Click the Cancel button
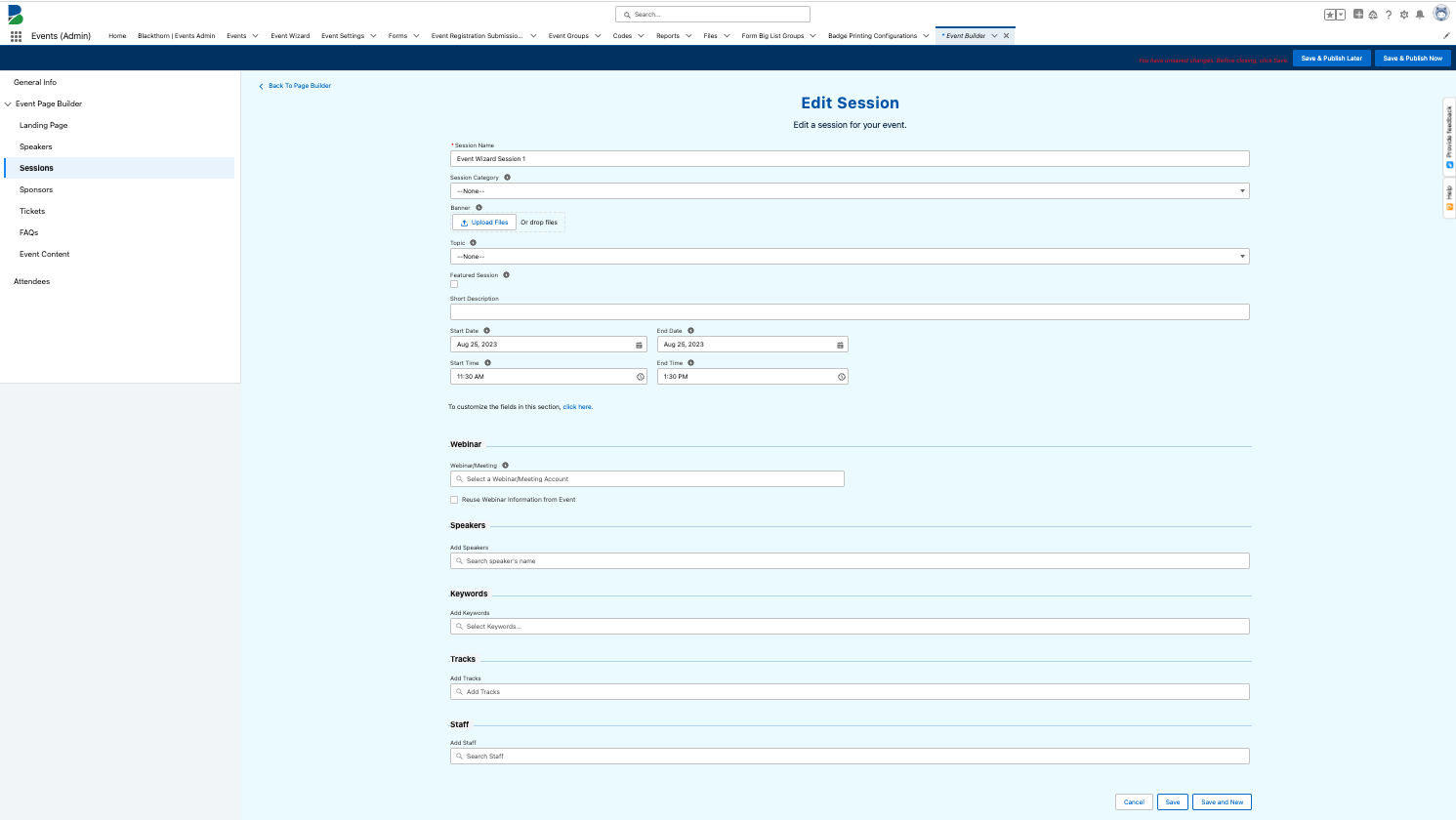The width and height of the screenshot is (1456, 820). tap(1134, 802)
